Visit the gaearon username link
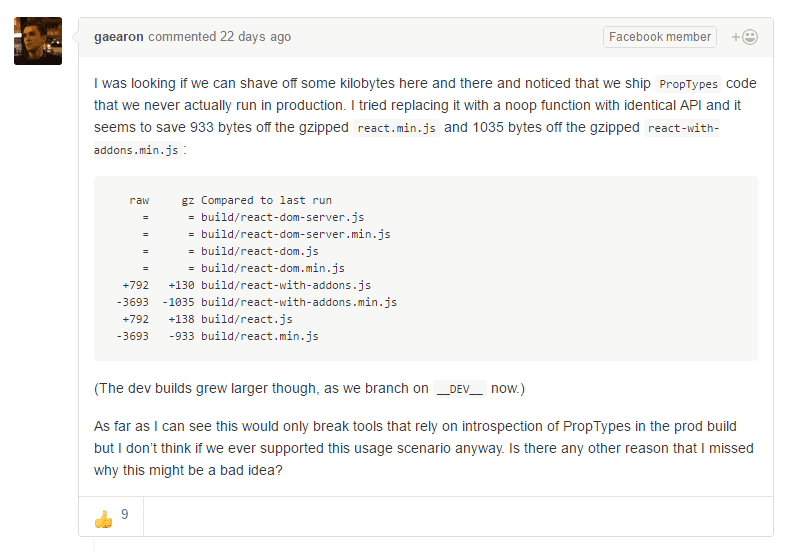The image size is (785, 551). point(119,37)
